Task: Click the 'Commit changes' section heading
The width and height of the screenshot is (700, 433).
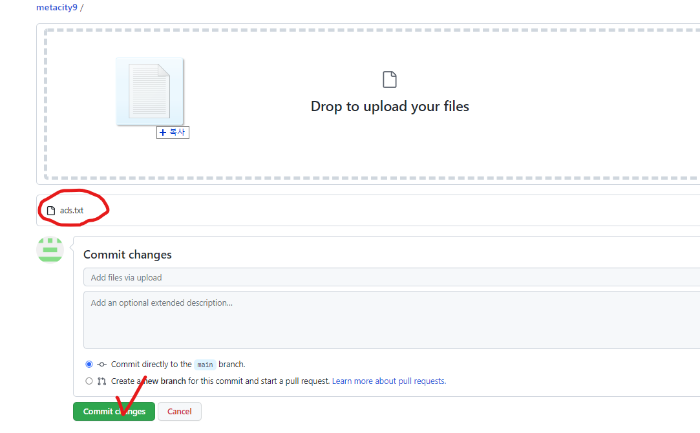Action: (x=127, y=254)
